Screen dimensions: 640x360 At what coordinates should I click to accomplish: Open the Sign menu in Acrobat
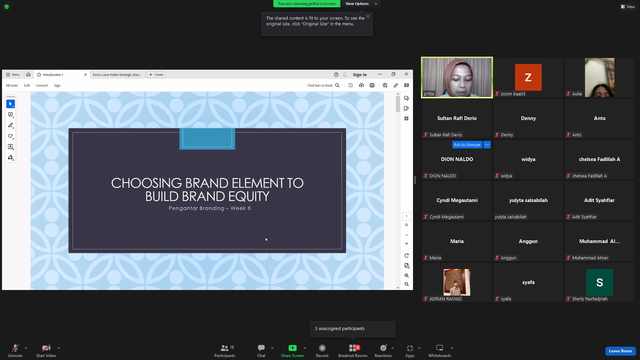click(x=57, y=85)
